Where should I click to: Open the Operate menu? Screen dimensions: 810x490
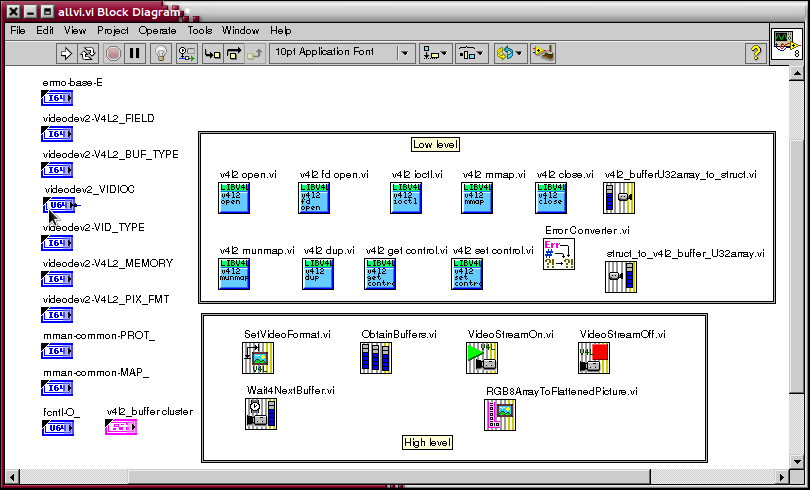pos(157,30)
